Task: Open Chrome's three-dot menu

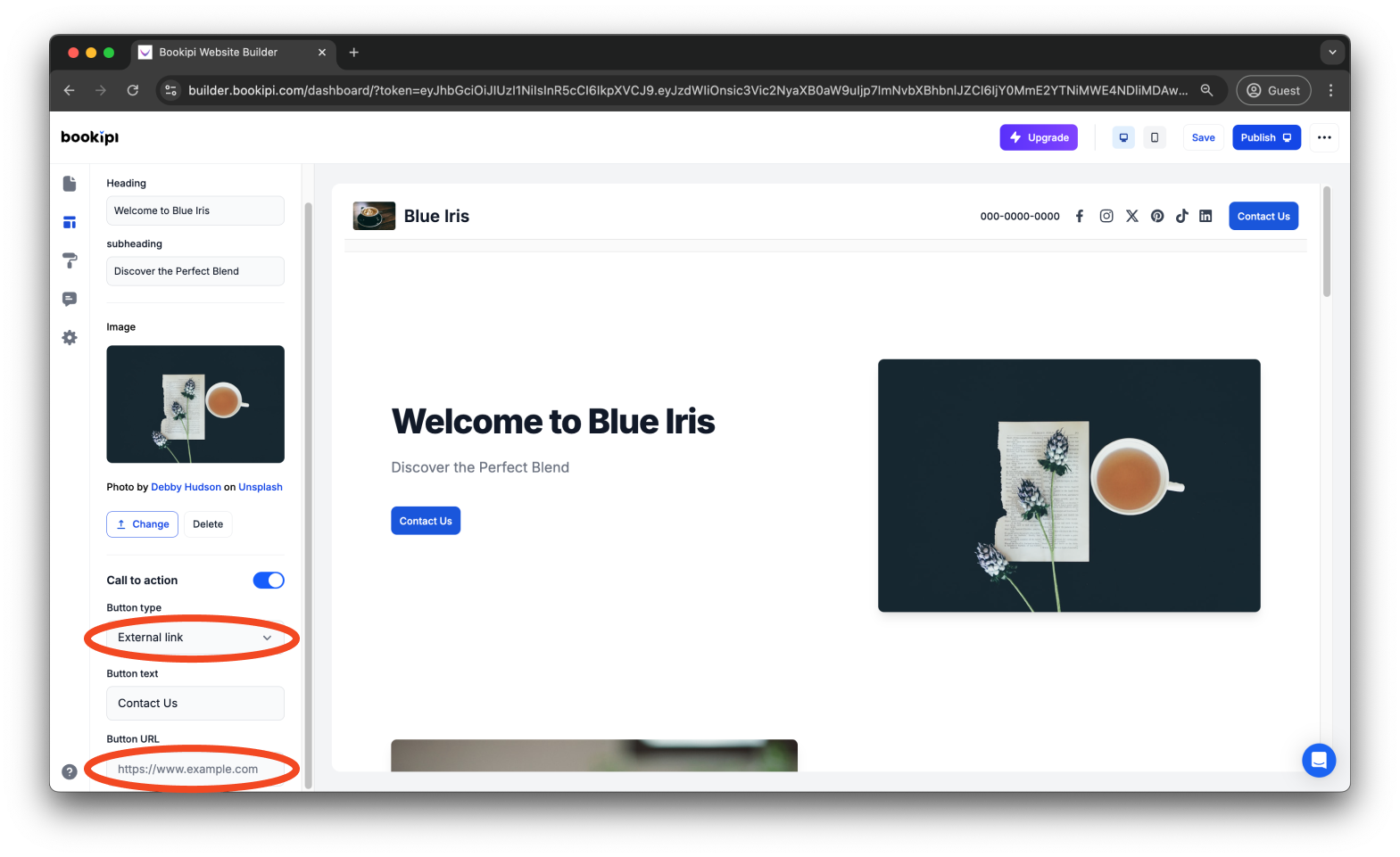Action: 1330,90
